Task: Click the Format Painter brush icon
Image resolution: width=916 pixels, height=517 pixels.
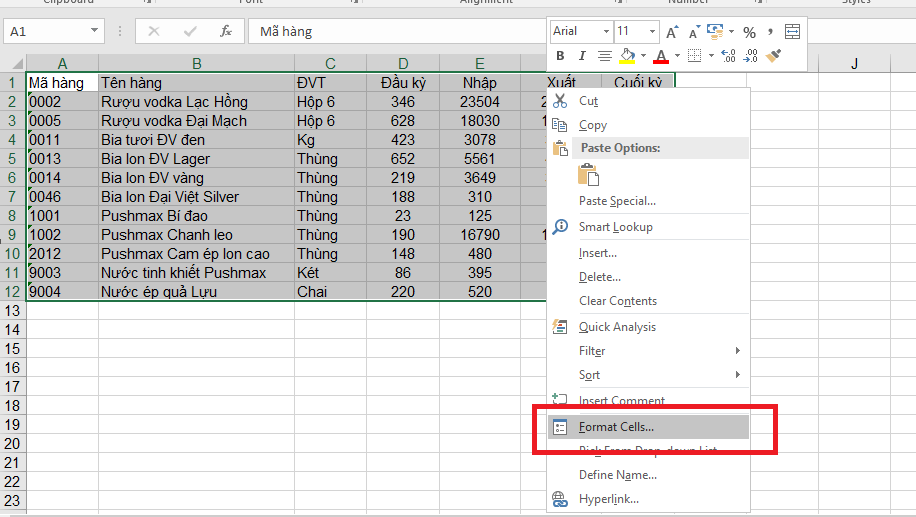Action: pyautogui.click(x=772, y=56)
